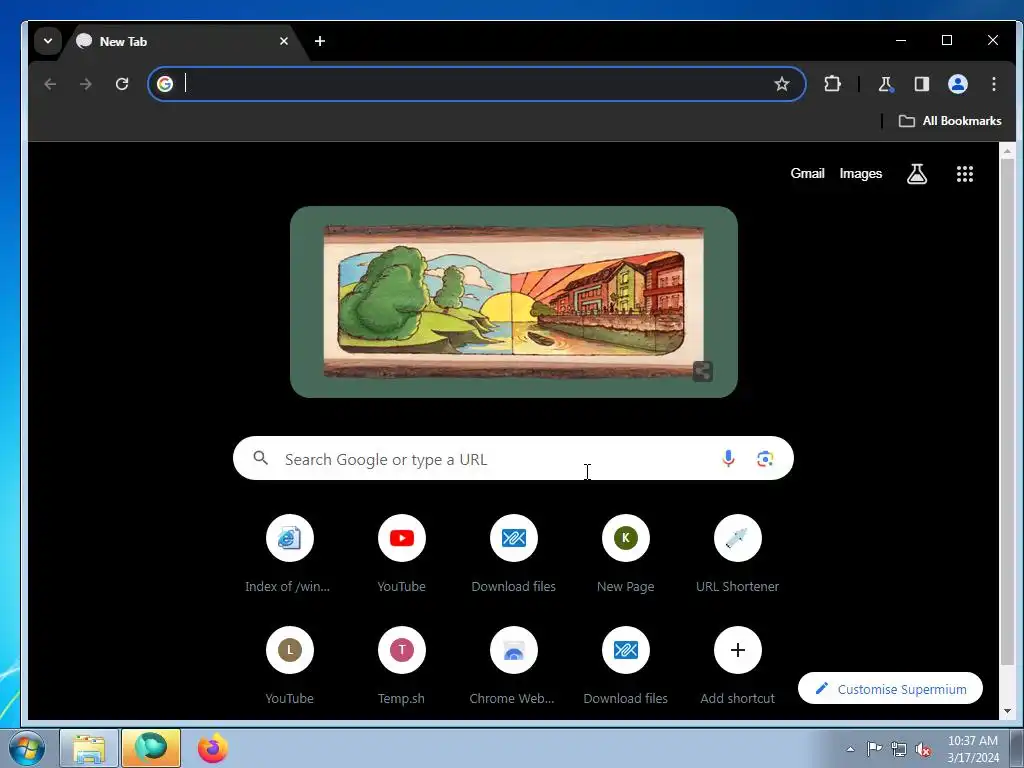Focus the address bar input
The height and width of the screenshot is (768, 1024).
point(477,84)
